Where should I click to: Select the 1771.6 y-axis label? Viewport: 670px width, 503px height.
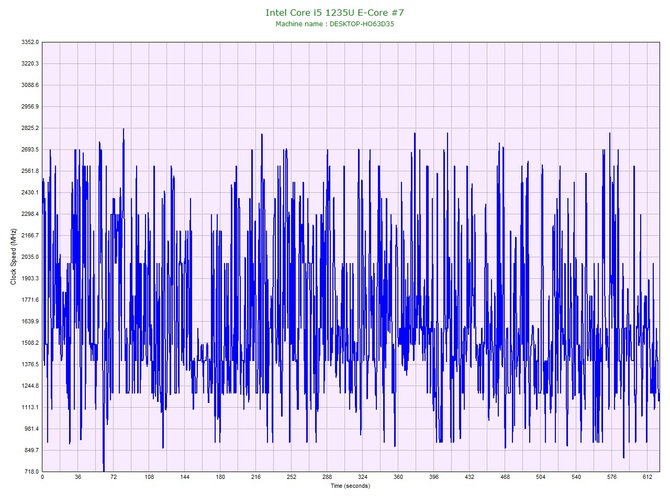pos(30,300)
